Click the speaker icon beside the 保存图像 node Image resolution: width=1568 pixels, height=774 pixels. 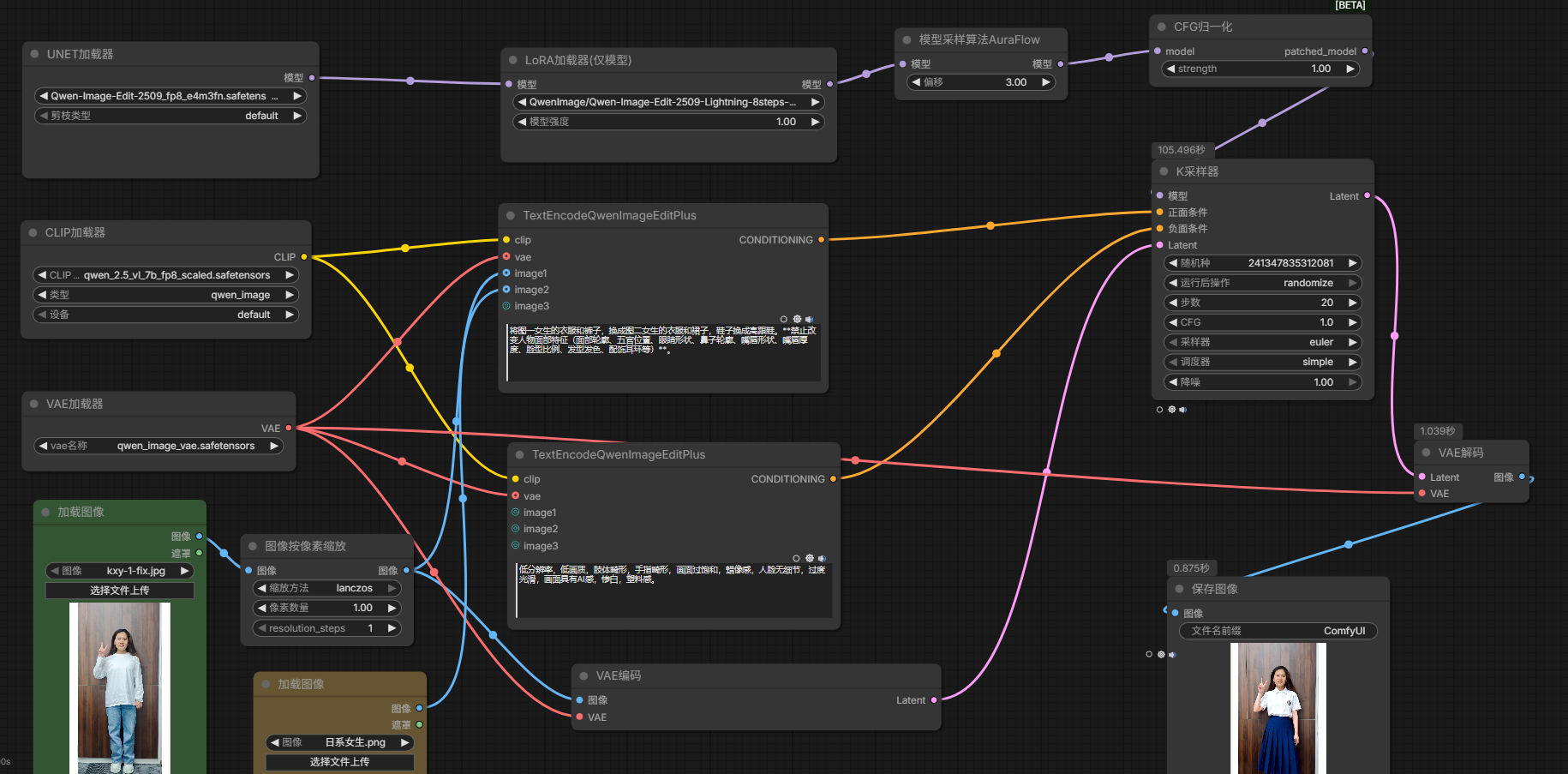pos(1172,655)
